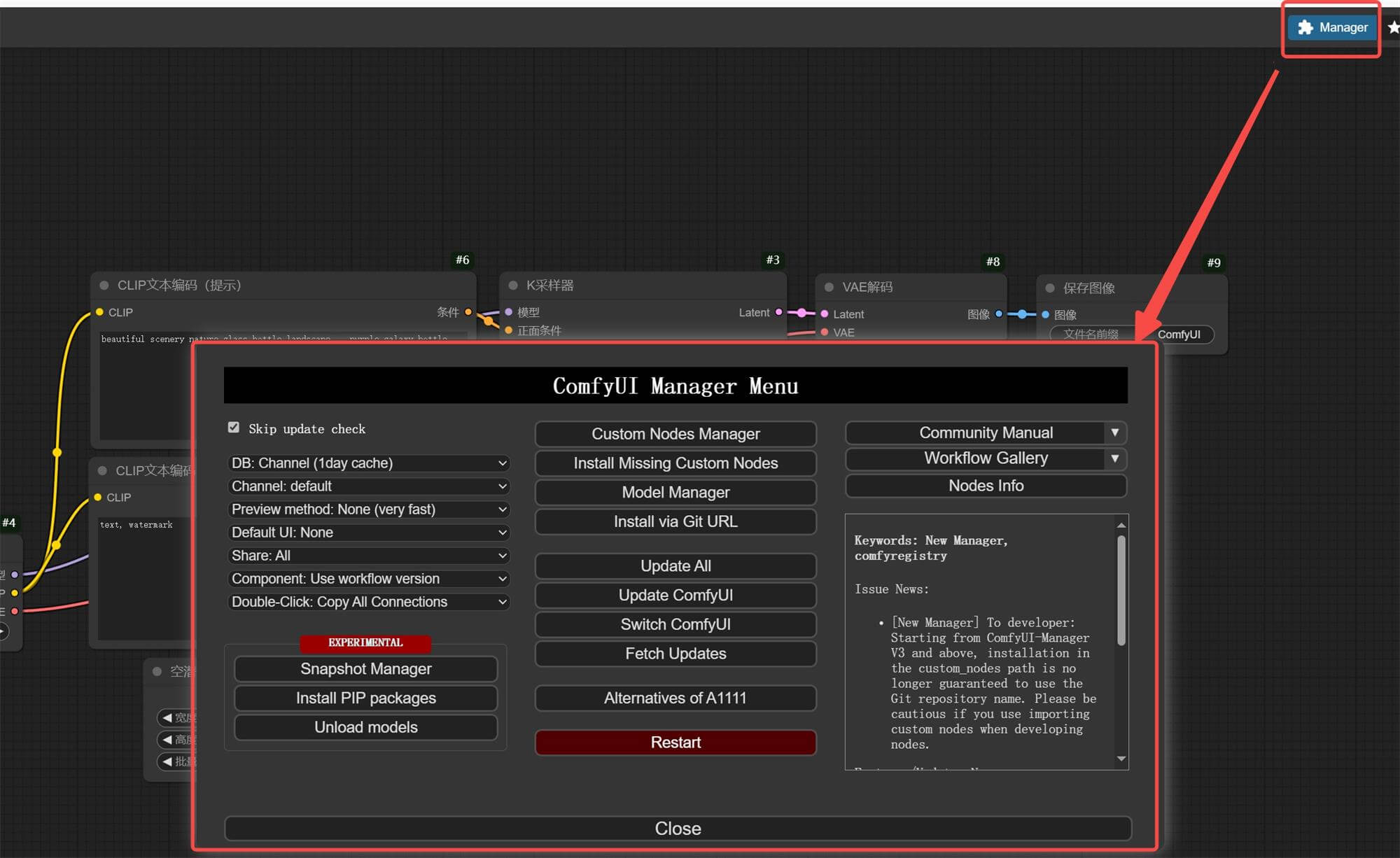Click Update All button
The image size is (1400, 858).
(x=675, y=566)
